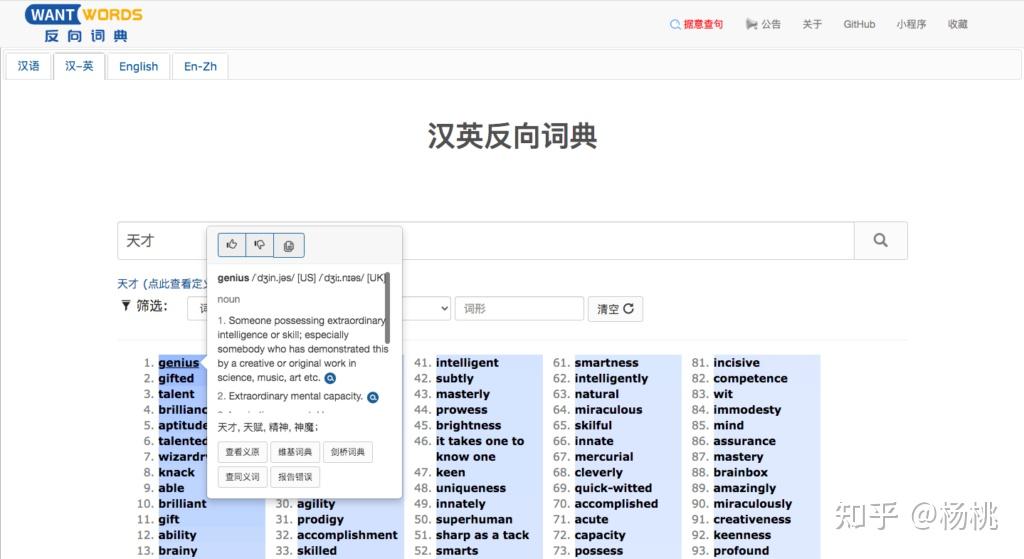This screenshot has width=1024, height=559.
Task: Click the 维基词典 button
Action: 295,452
